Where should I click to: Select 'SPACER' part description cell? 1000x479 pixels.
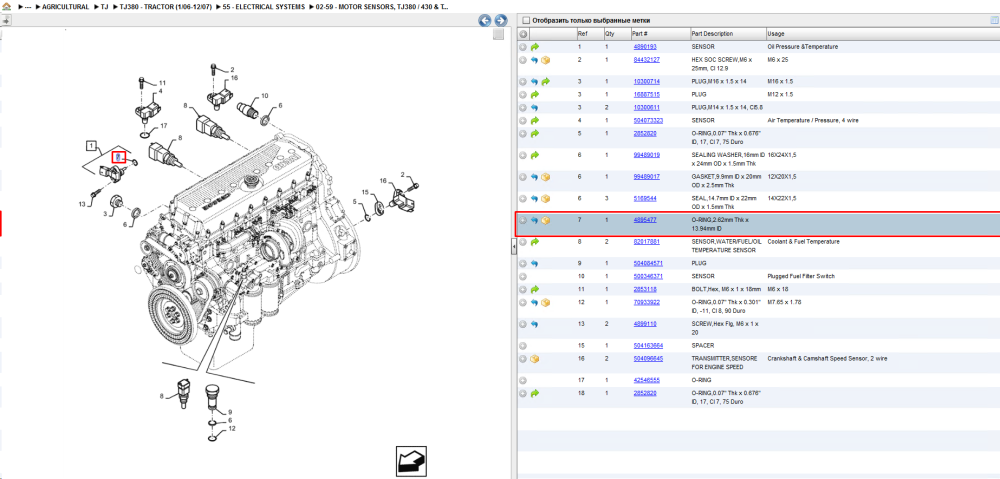(x=704, y=346)
